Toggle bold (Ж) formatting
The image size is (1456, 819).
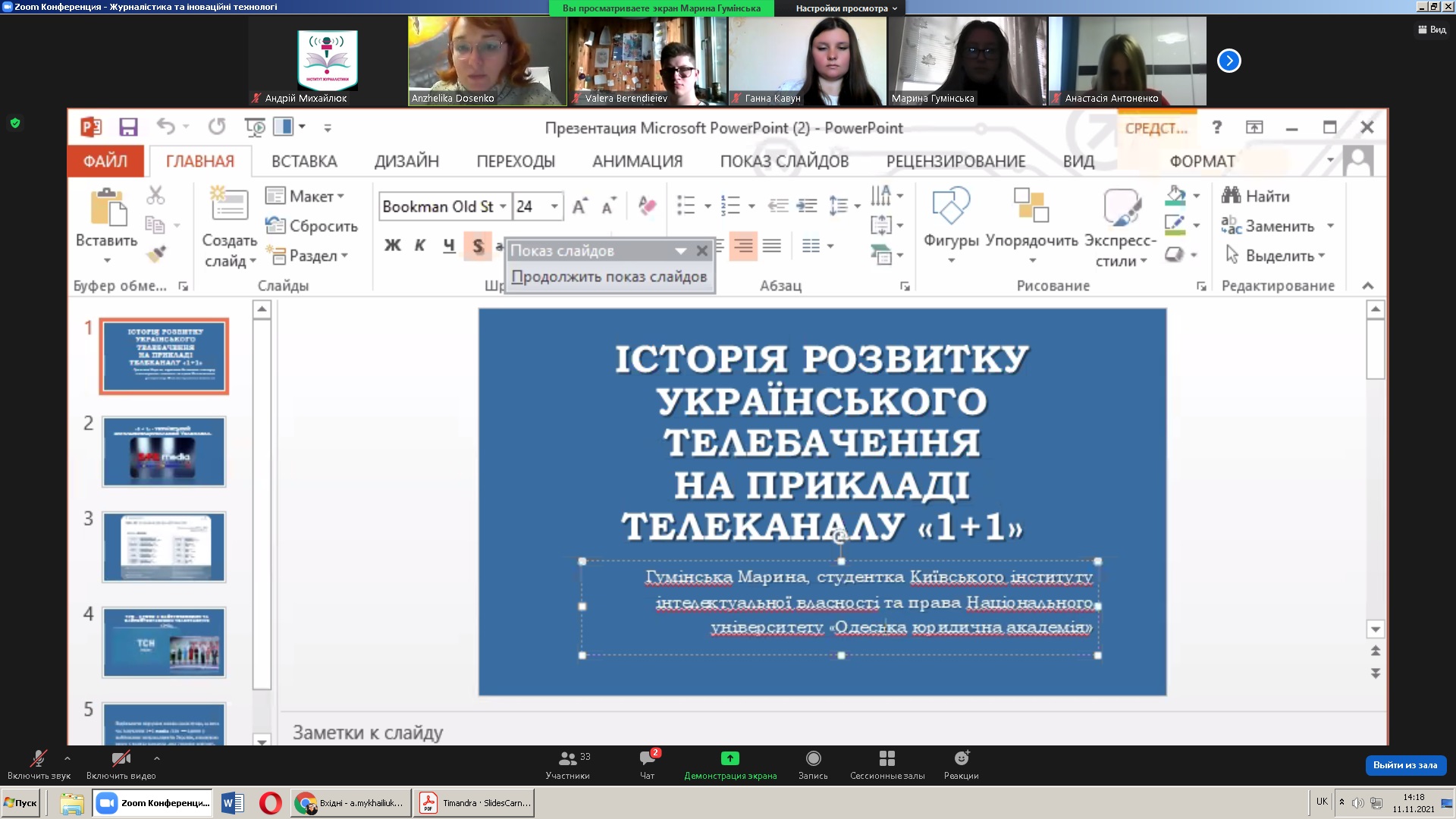coord(392,245)
